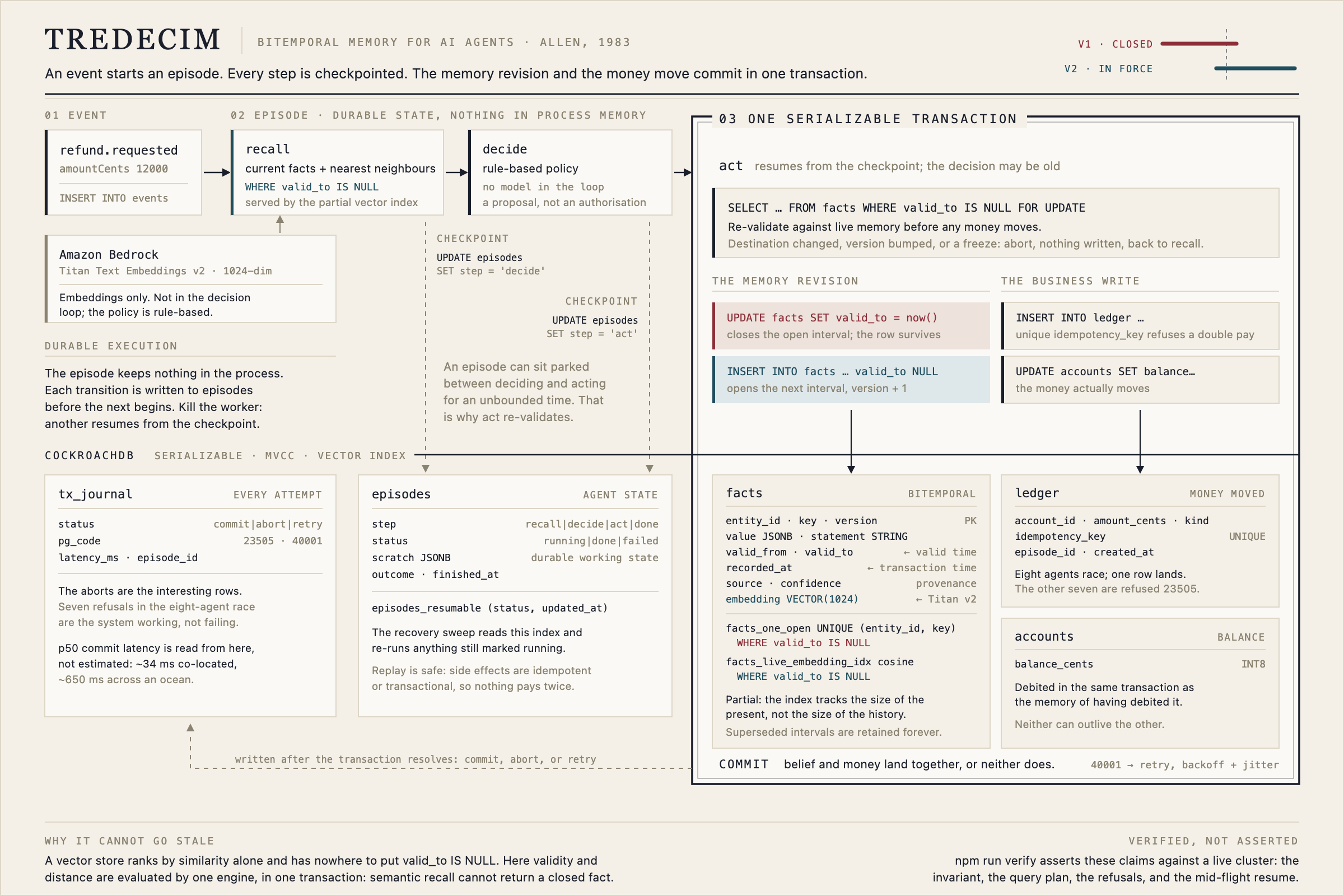
Task: Click the upward arrow above Amazon Bedrock
Action: click(x=280, y=224)
